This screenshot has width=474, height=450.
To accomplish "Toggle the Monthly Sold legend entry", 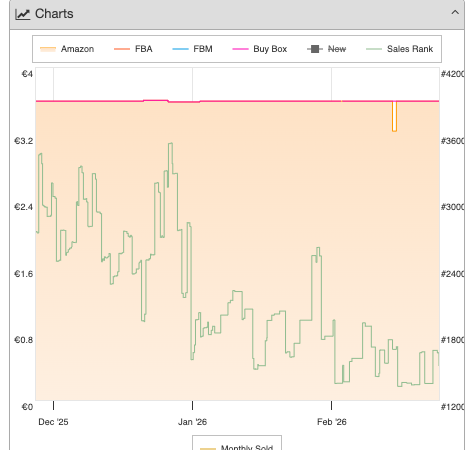I will 236,447.
